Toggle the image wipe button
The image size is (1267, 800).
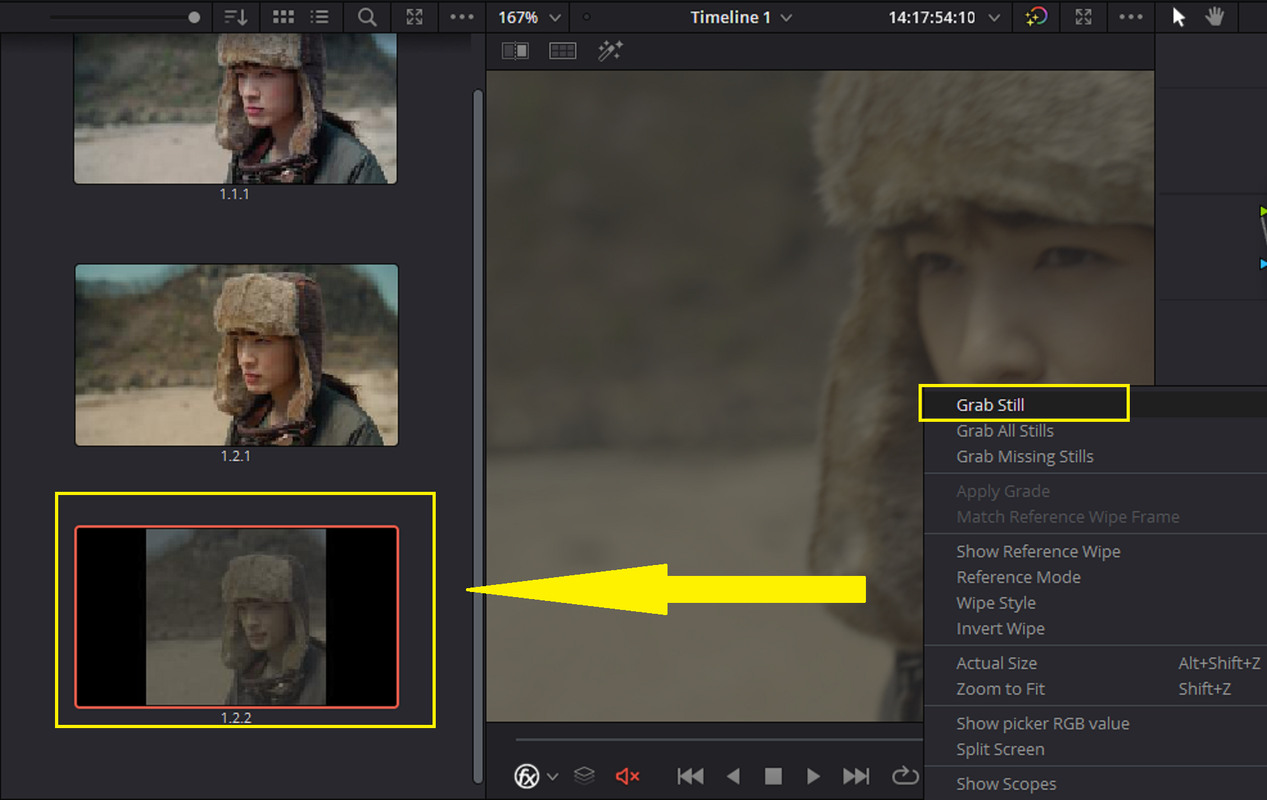pos(515,50)
